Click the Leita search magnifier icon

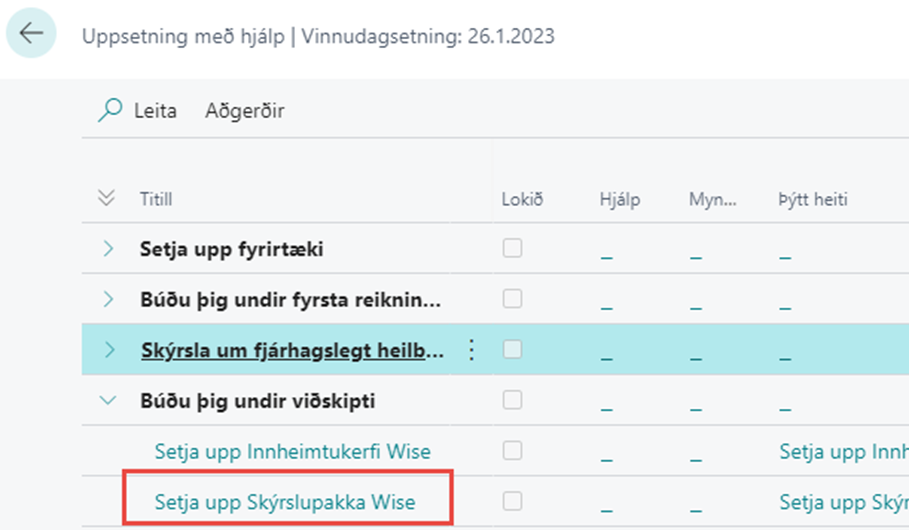tap(109, 111)
